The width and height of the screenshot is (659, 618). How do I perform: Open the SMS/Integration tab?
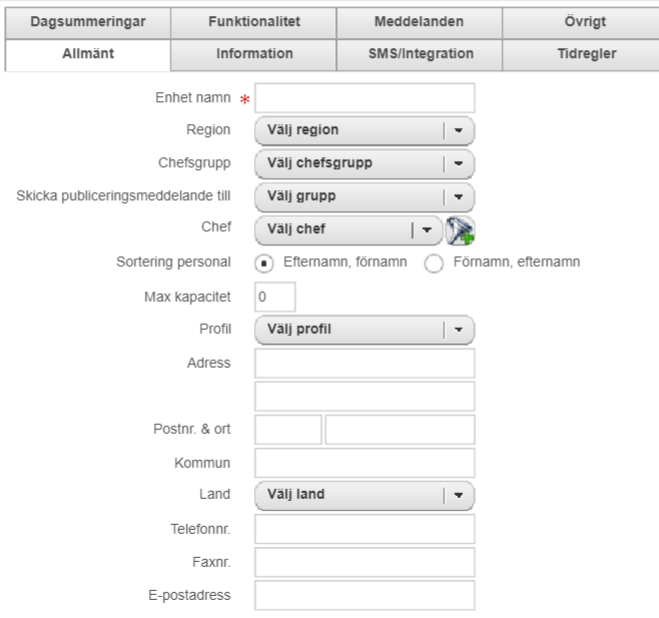point(418,54)
